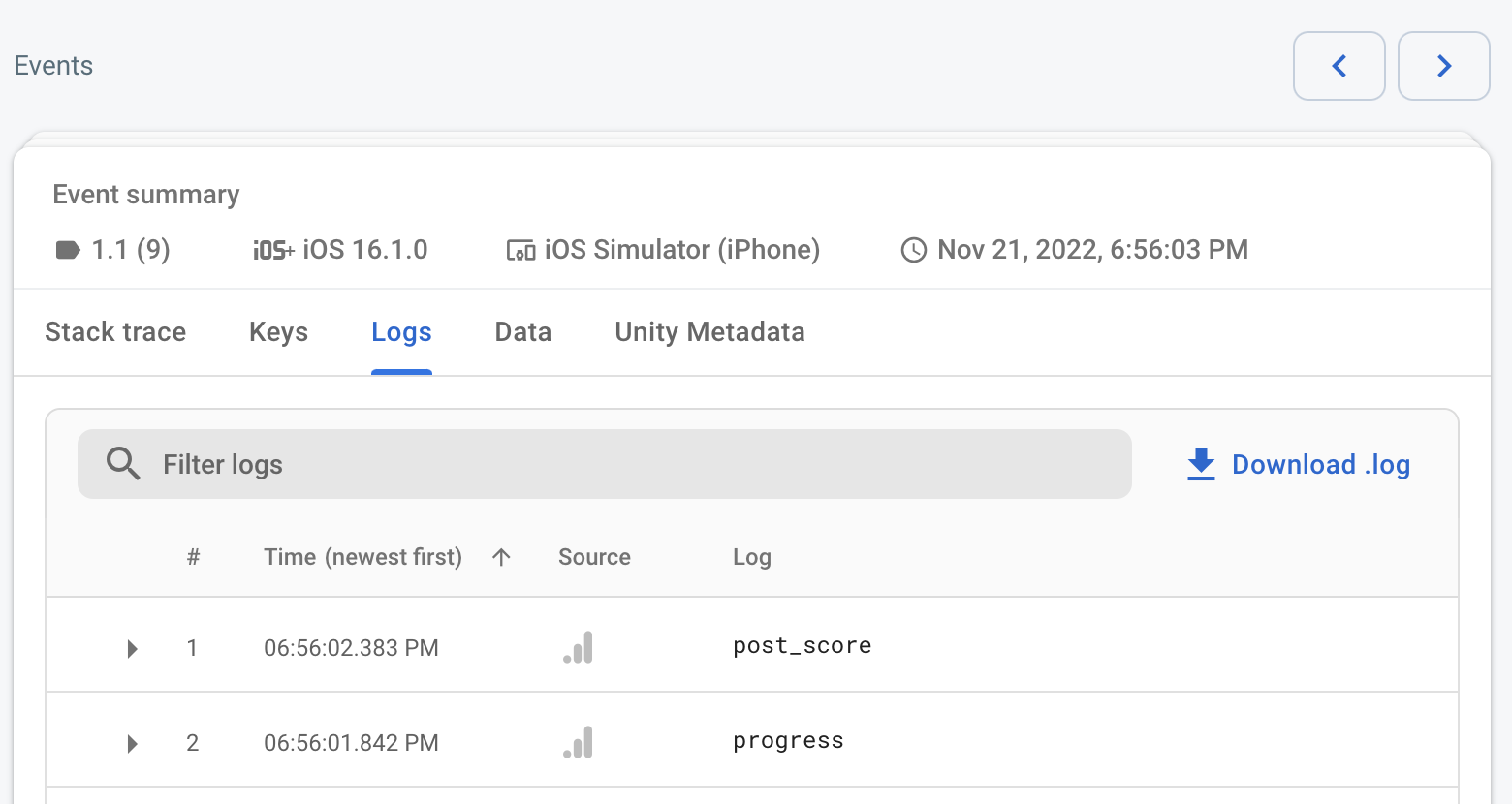Click the iOS Simulator device icon
Viewport: 1512px width, 804px height.
(x=520, y=251)
